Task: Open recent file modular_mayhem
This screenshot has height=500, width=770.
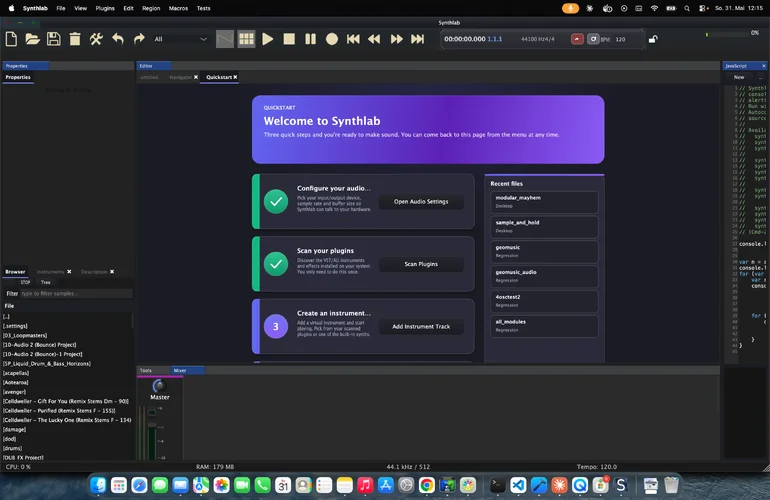Action: 544,202
